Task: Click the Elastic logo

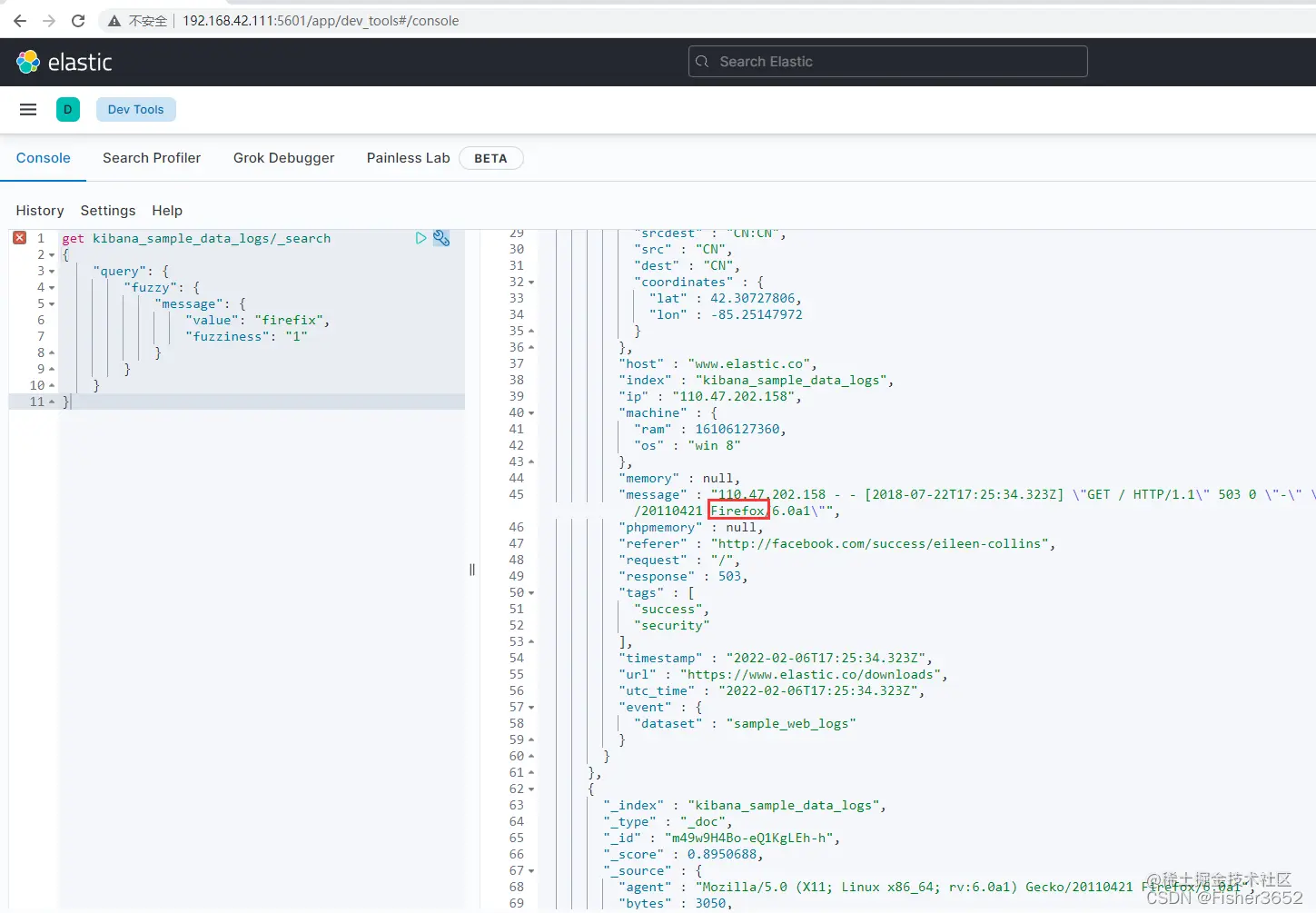Action: [x=64, y=62]
